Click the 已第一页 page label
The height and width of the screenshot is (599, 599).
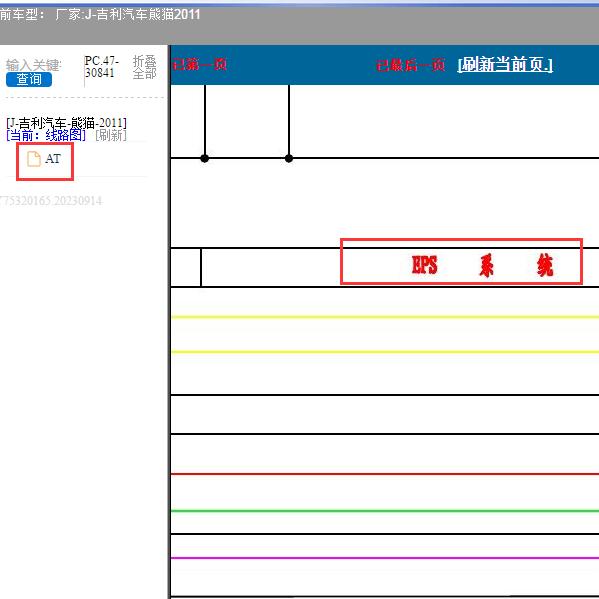pyautogui.click(x=199, y=64)
